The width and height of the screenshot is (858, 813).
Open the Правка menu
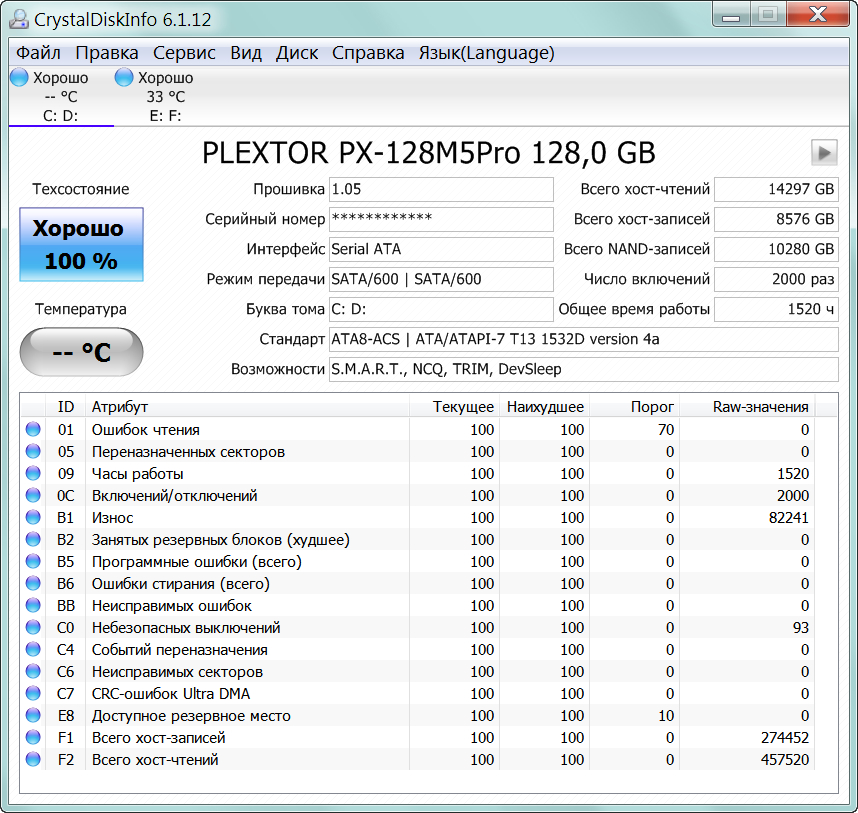[x=107, y=53]
